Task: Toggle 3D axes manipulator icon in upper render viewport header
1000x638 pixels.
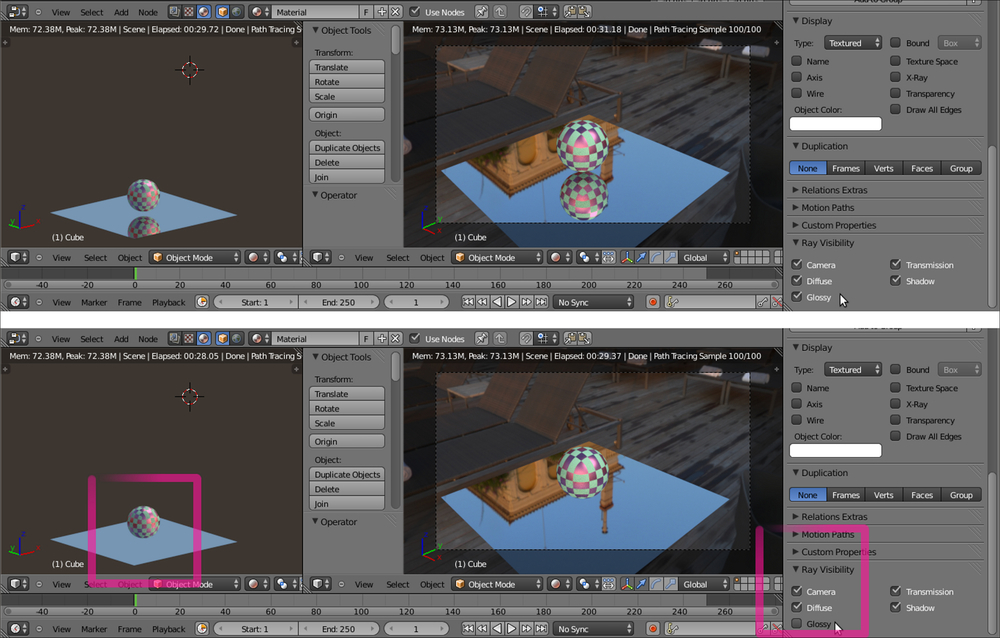Action: coord(627,258)
